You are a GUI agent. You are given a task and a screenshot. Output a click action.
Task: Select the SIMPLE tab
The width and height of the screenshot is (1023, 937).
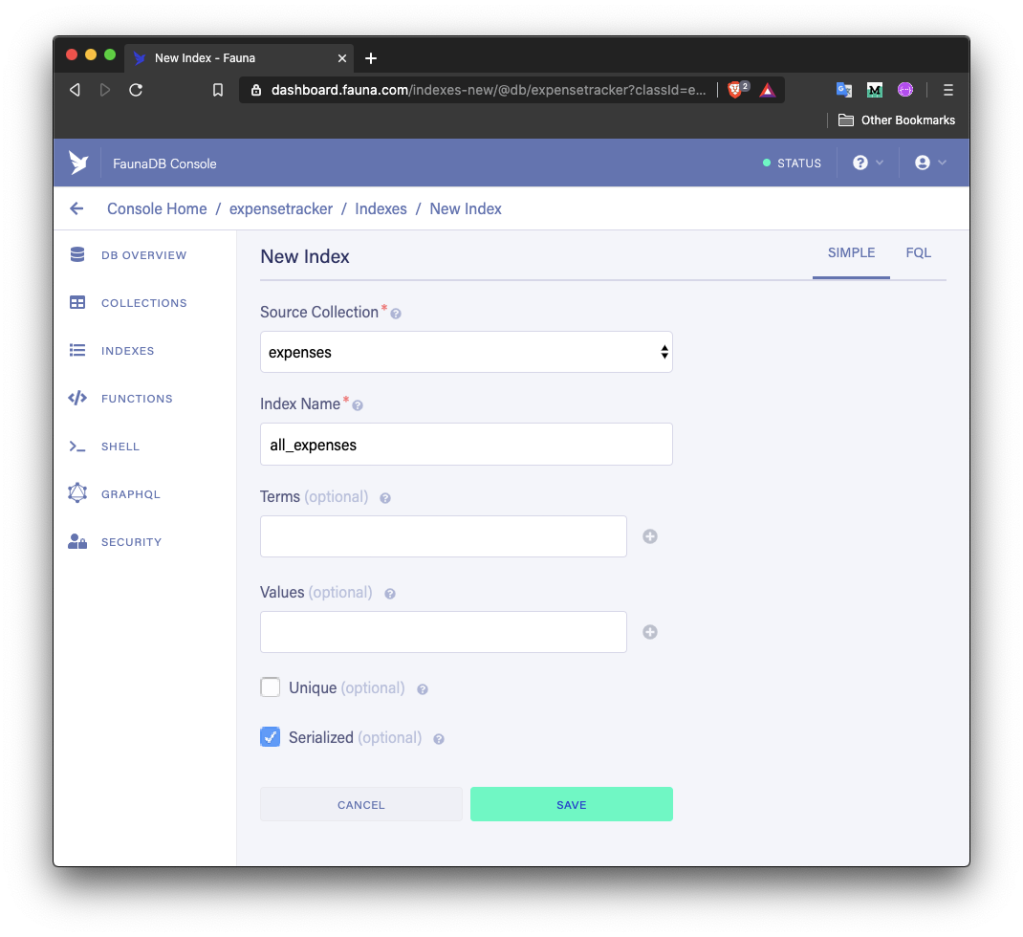pos(851,253)
